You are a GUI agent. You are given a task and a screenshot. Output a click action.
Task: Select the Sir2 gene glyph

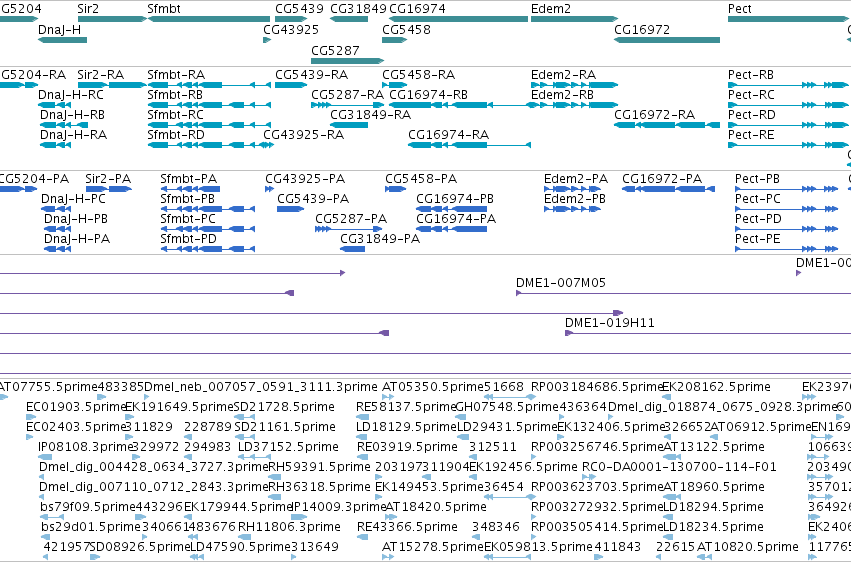click(x=112, y=19)
